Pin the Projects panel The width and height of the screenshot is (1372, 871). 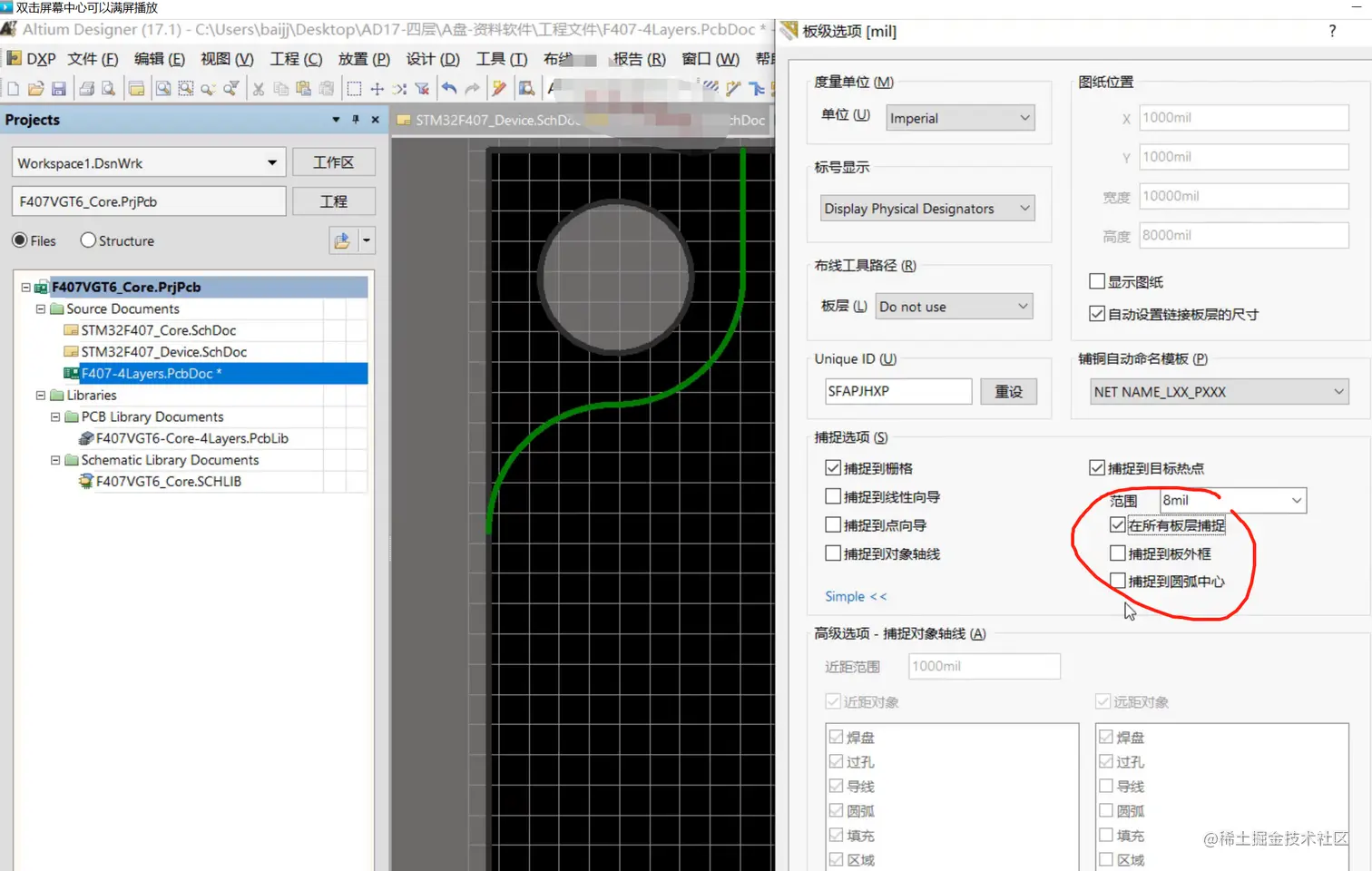356,120
